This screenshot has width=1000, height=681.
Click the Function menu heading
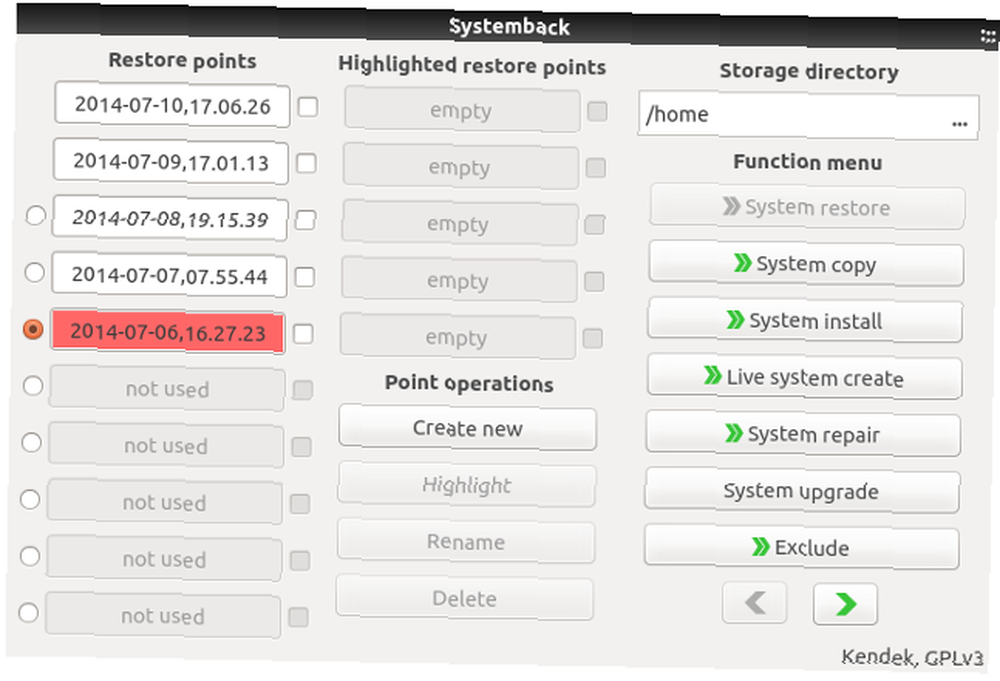pos(807,162)
